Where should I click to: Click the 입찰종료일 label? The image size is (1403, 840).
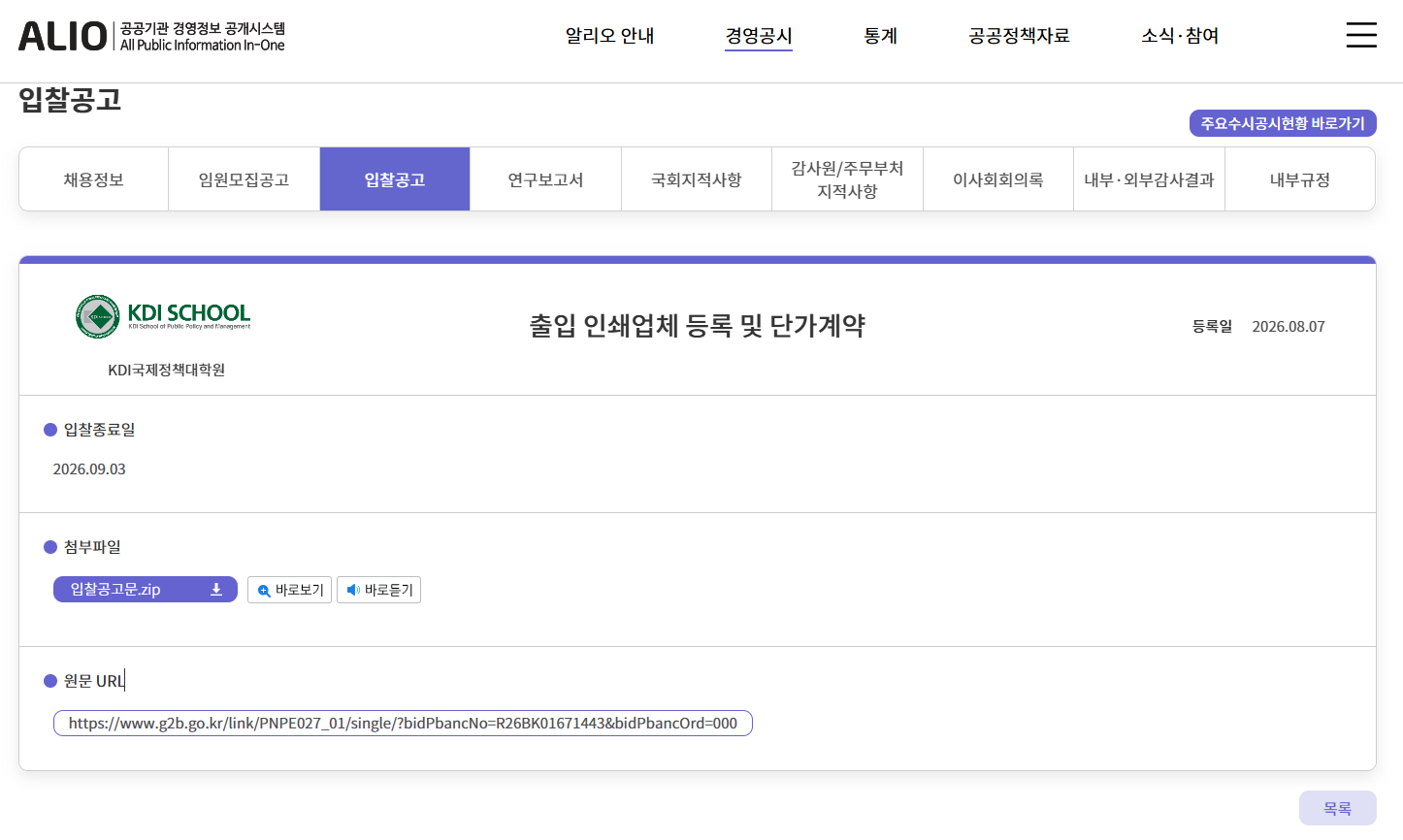[99, 430]
